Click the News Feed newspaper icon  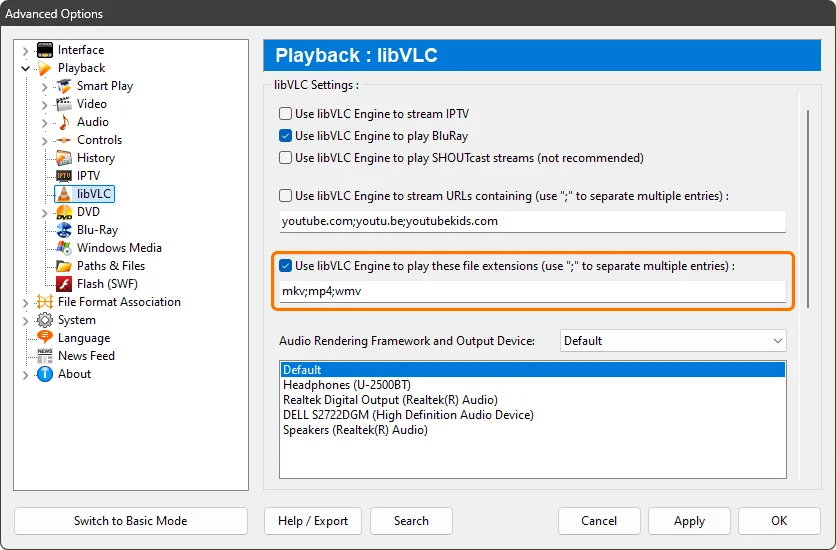click(45, 356)
